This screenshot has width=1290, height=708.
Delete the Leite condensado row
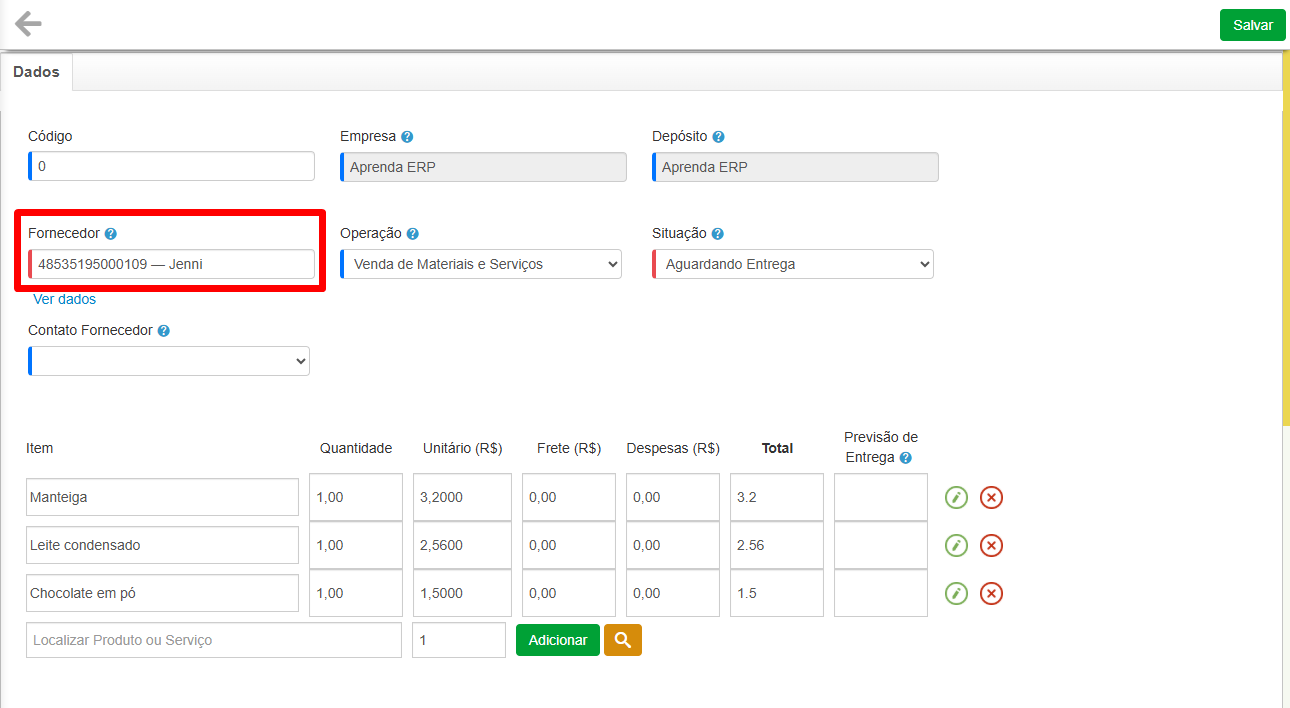coord(990,545)
